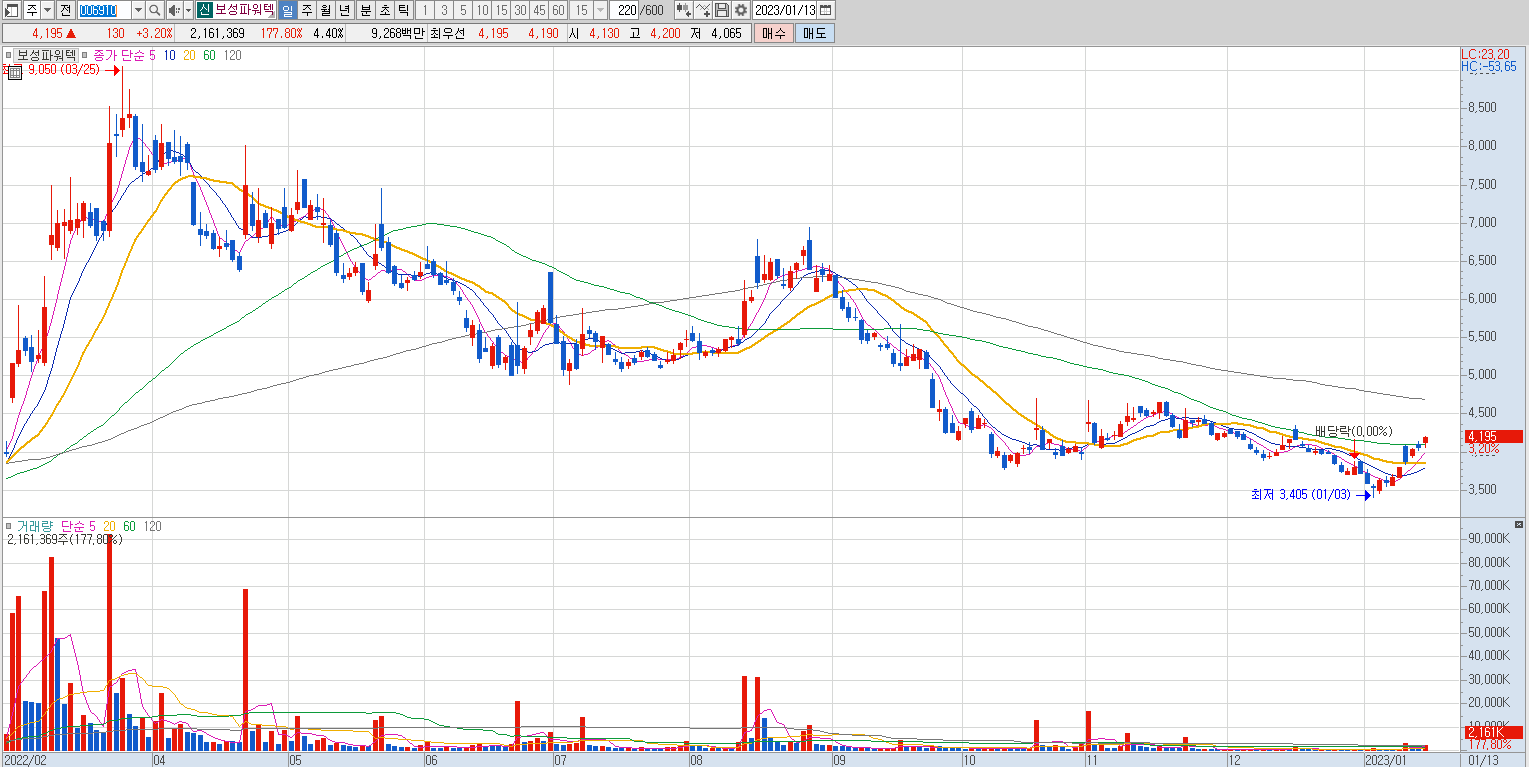Image resolution: width=1529 pixels, height=767 pixels.
Task: Click the 배당락(0,00%) ex-dividend label
Action: [x=1353, y=431]
